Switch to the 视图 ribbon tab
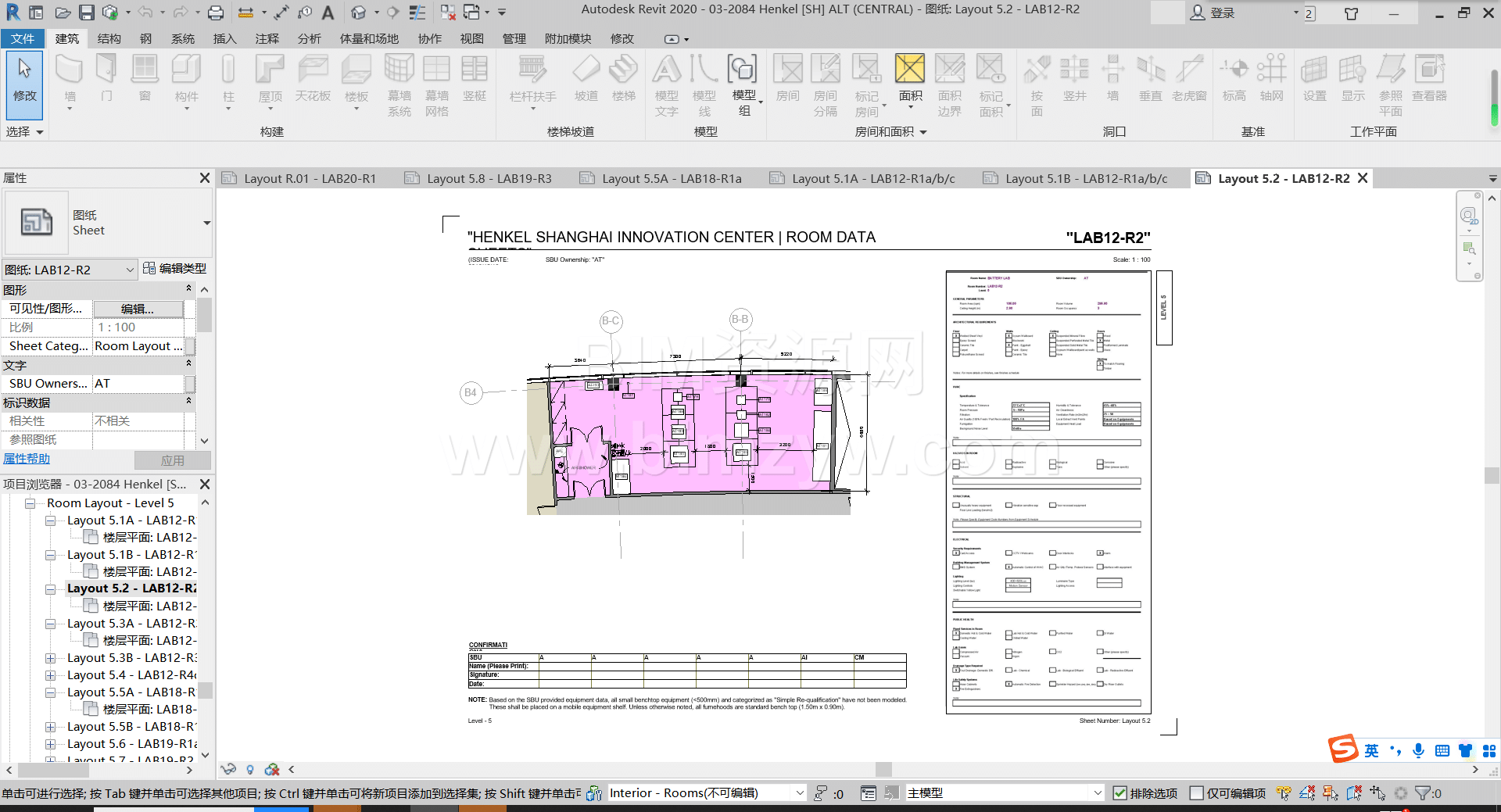Image resolution: width=1501 pixels, height=812 pixels. point(471,38)
